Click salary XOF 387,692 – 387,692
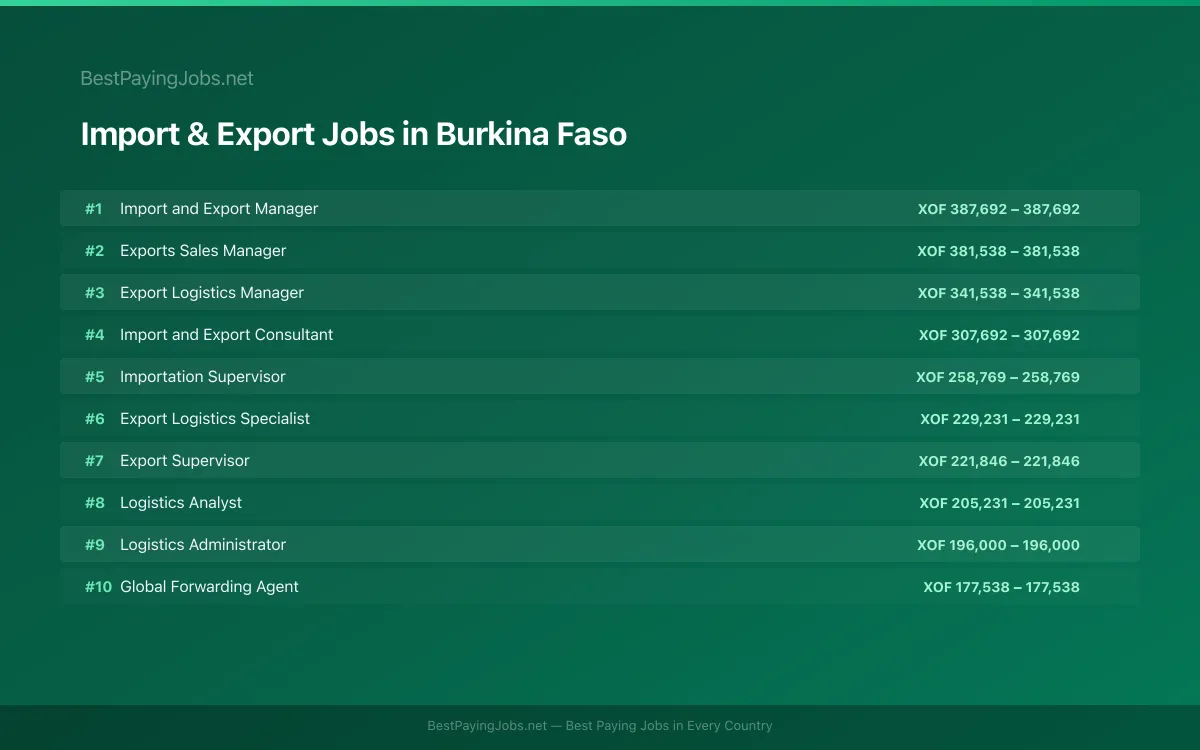The image size is (1200, 750). (x=999, y=209)
